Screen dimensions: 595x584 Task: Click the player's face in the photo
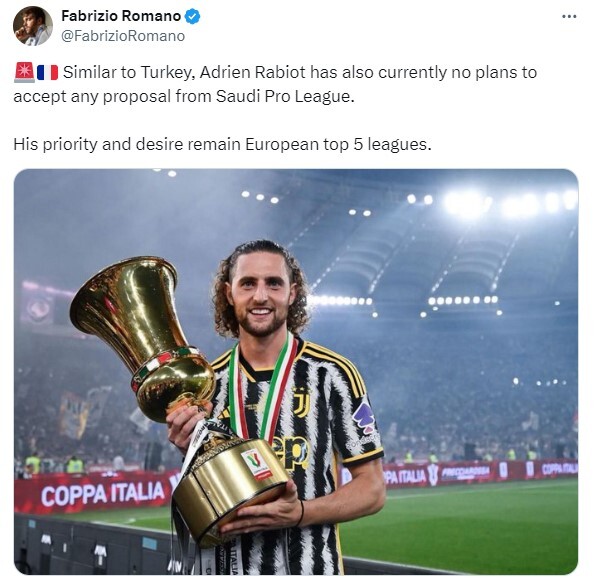tap(260, 294)
